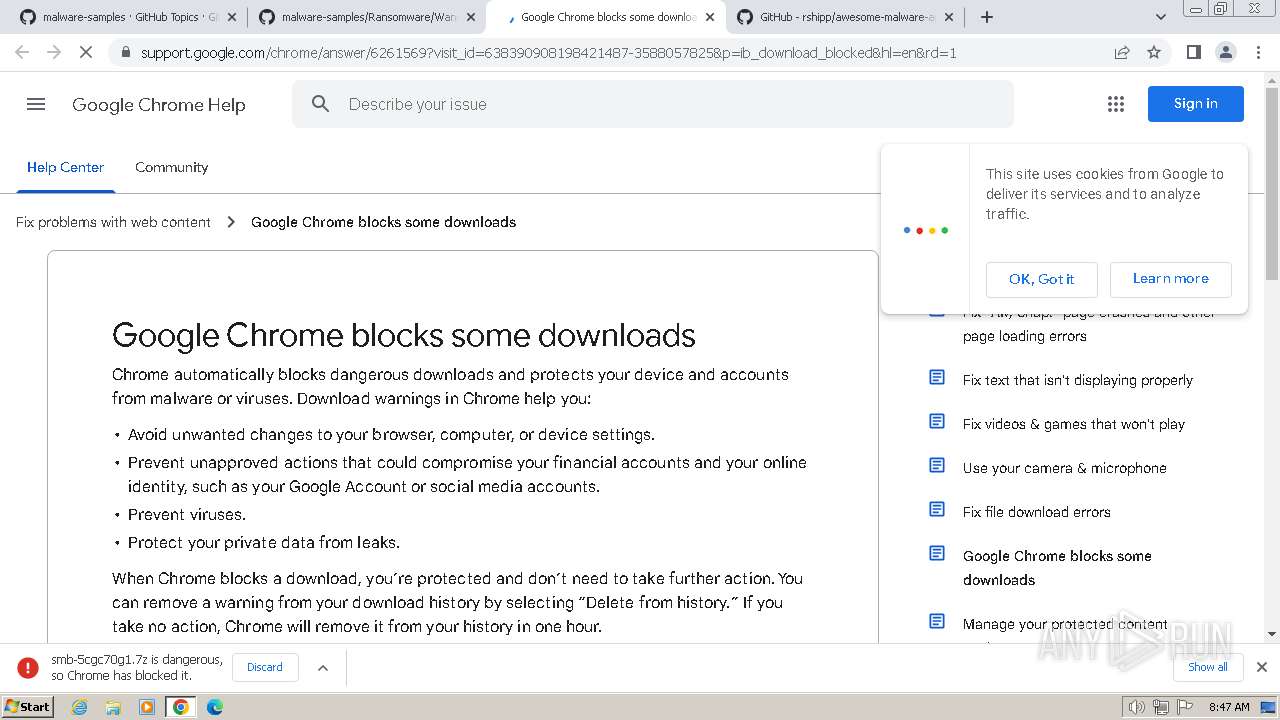Open the Chrome profile avatar
The height and width of the screenshot is (720, 1280).
[1225, 52]
